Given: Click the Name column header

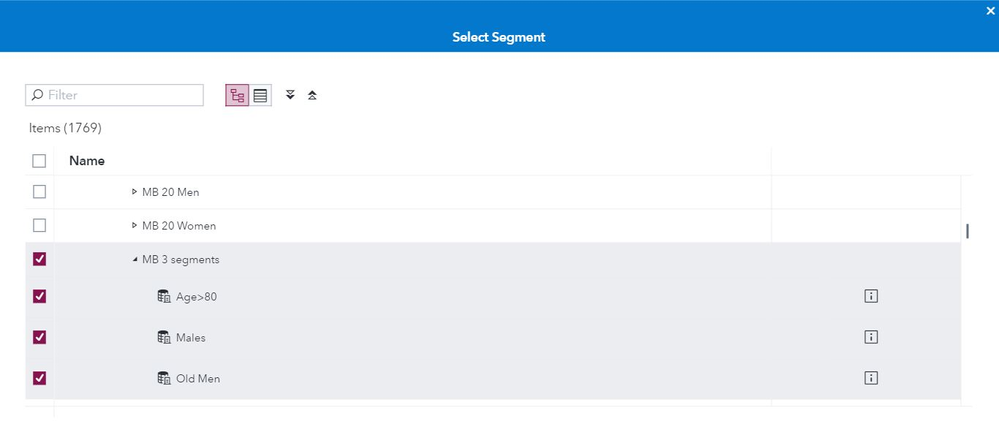Looking at the screenshot, I should point(87,160).
